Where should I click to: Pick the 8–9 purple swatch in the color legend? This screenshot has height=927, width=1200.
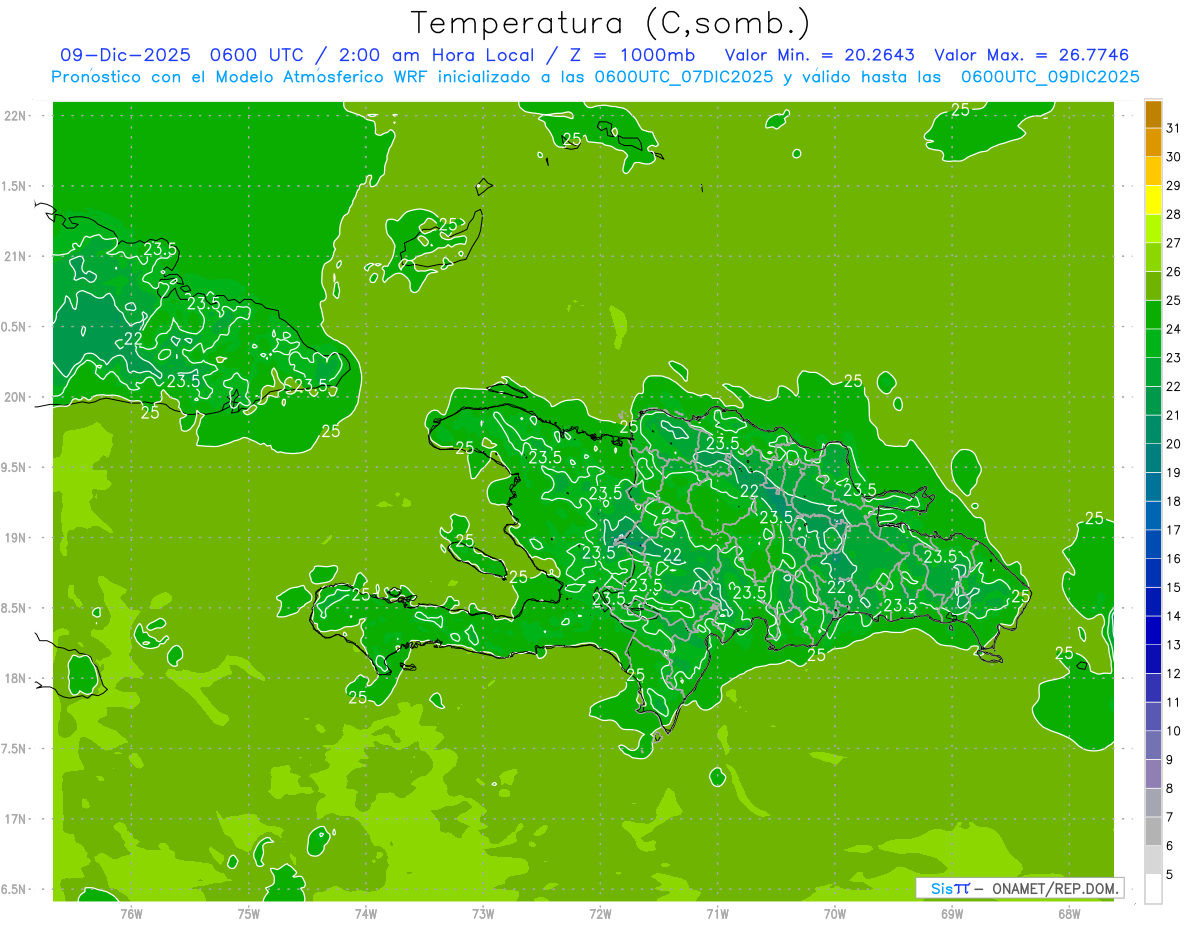click(x=1153, y=775)
